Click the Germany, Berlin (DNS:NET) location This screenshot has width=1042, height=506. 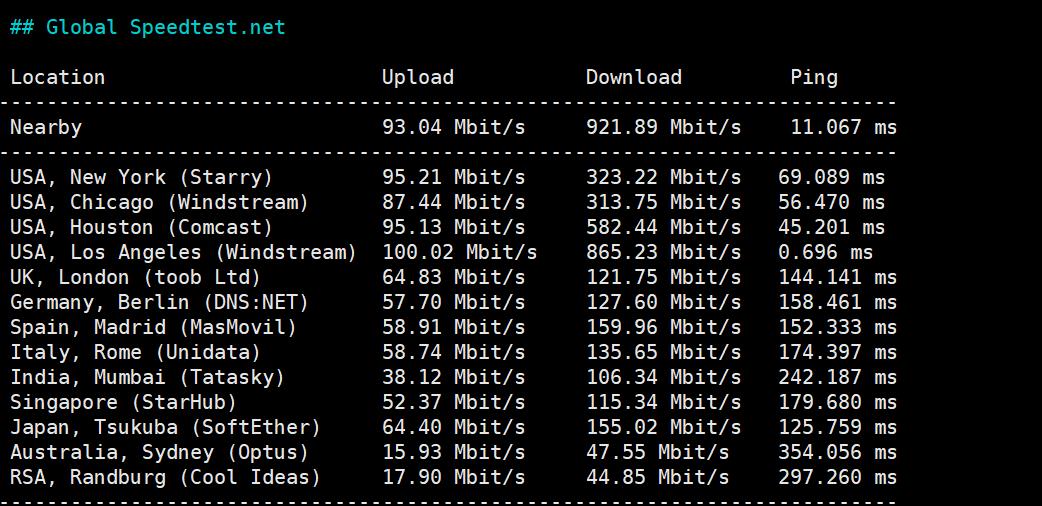[x=159, y=302]
